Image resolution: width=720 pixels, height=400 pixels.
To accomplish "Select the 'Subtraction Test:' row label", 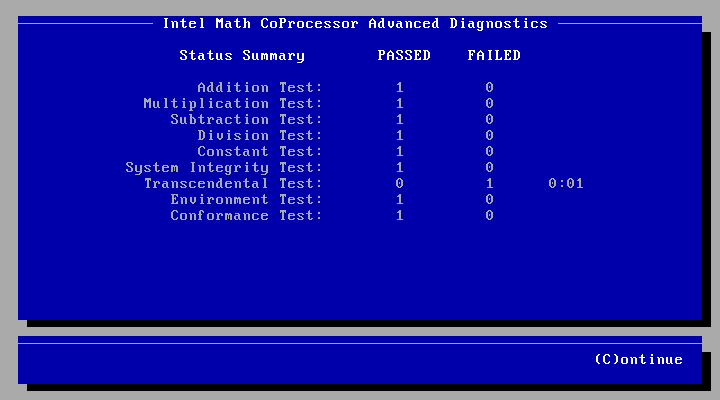I will tap(247, 119).
